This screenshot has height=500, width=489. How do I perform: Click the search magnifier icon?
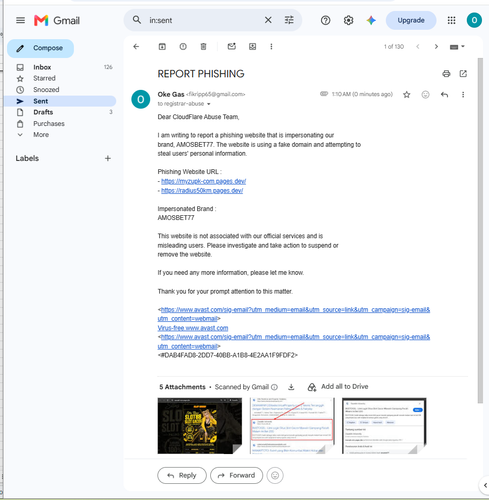pos(137,20)
